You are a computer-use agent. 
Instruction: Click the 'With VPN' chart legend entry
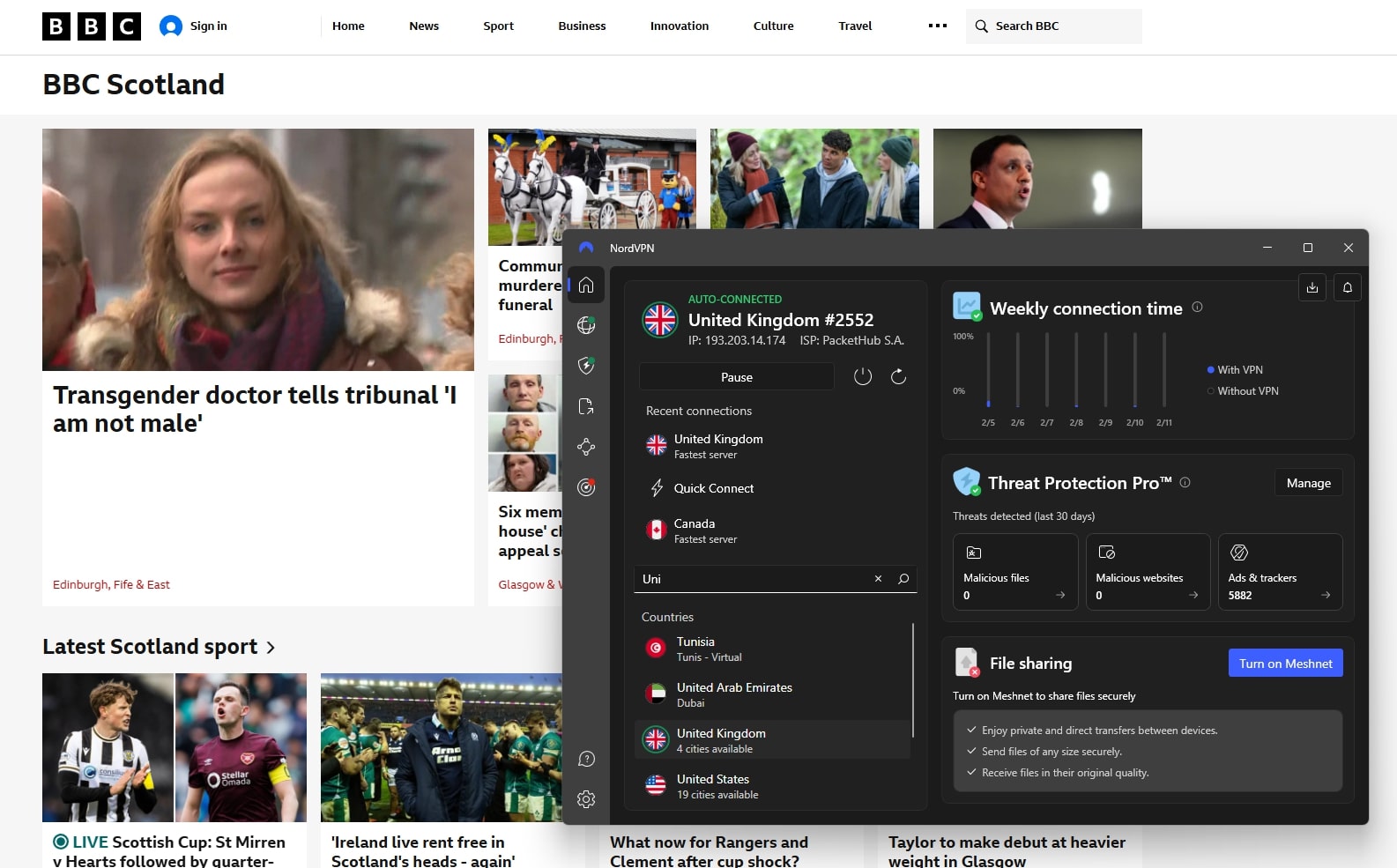tap(1235, 370)
